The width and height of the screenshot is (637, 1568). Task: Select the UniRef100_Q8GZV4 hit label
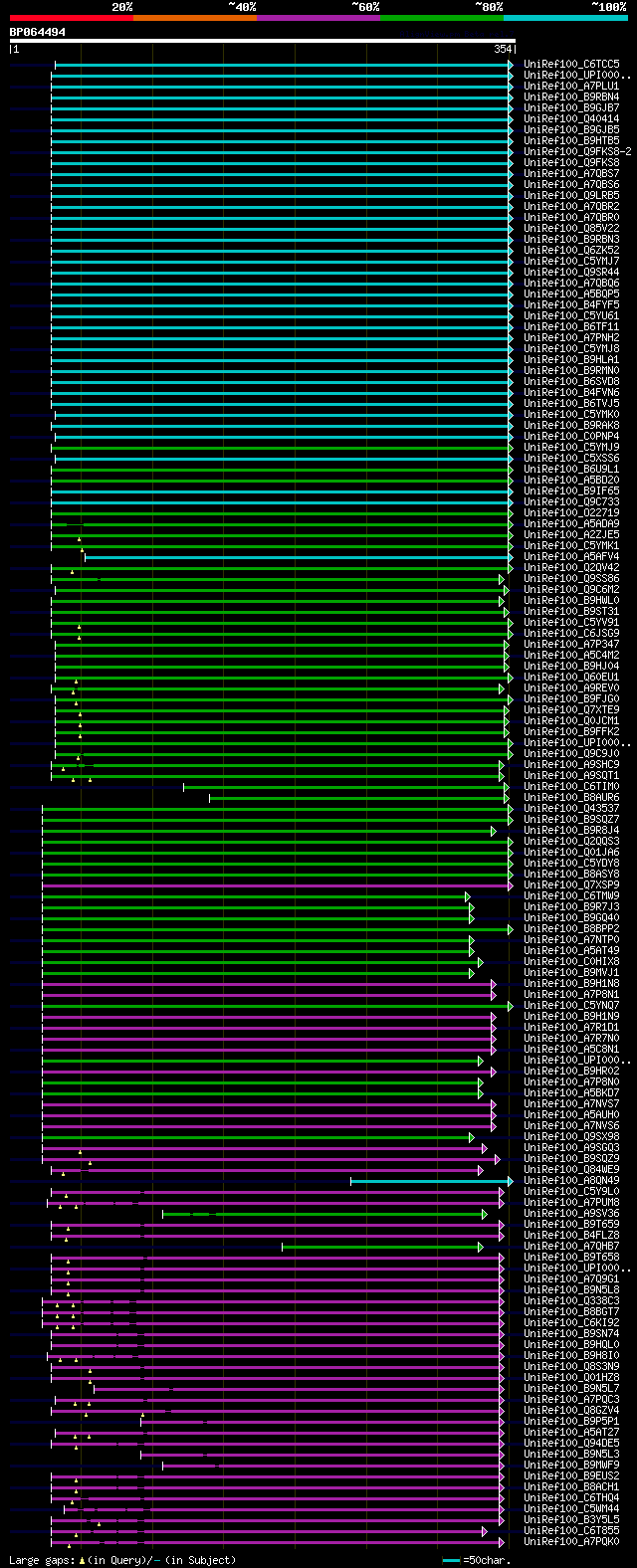tap(571, 1410)
